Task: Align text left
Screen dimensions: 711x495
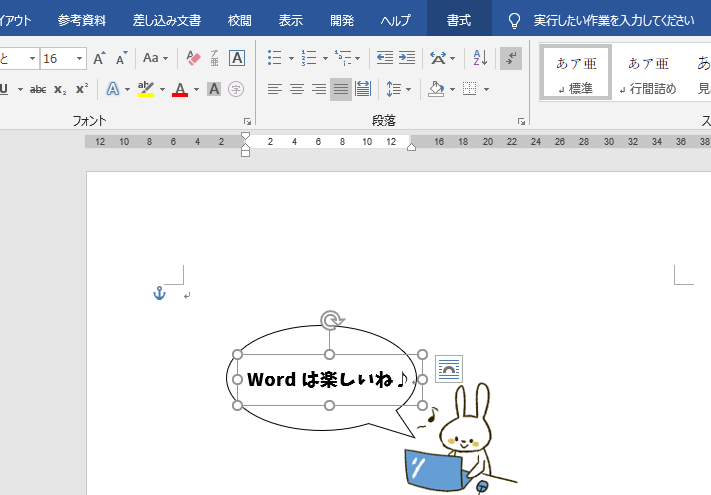Action: click(275, 89)
